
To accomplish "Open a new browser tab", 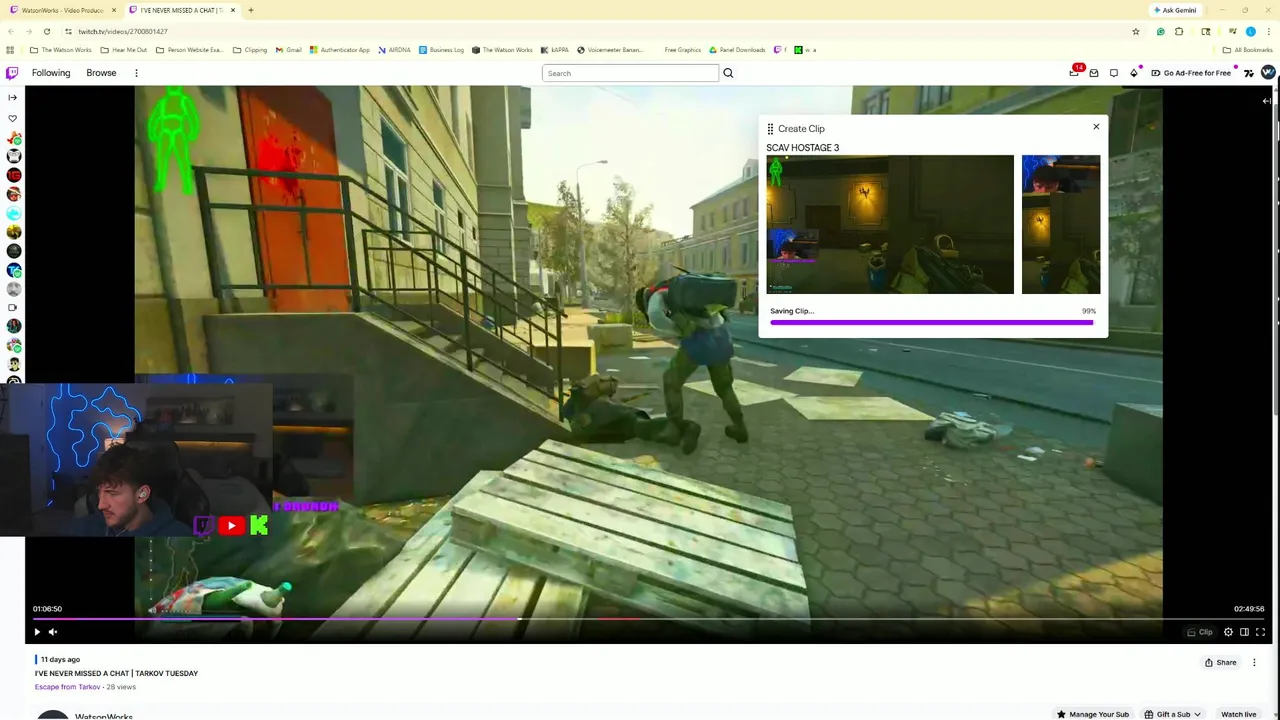I will tap(250, 10).
